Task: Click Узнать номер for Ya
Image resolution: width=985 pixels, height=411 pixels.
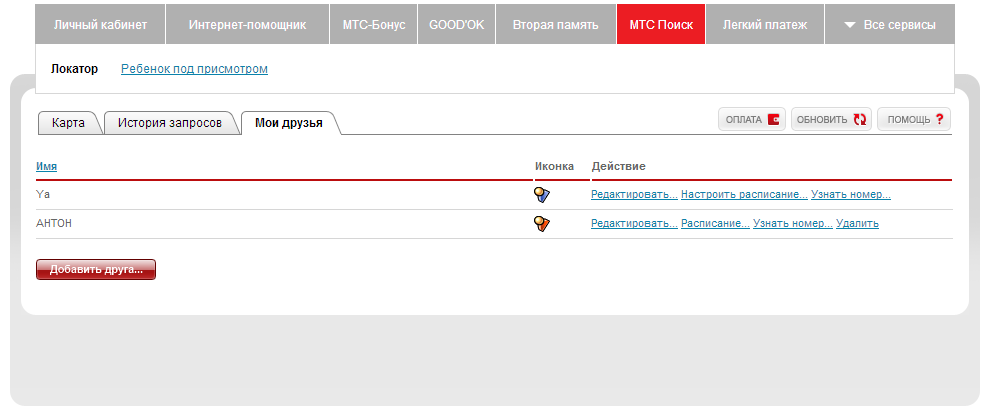Action: 851,195
